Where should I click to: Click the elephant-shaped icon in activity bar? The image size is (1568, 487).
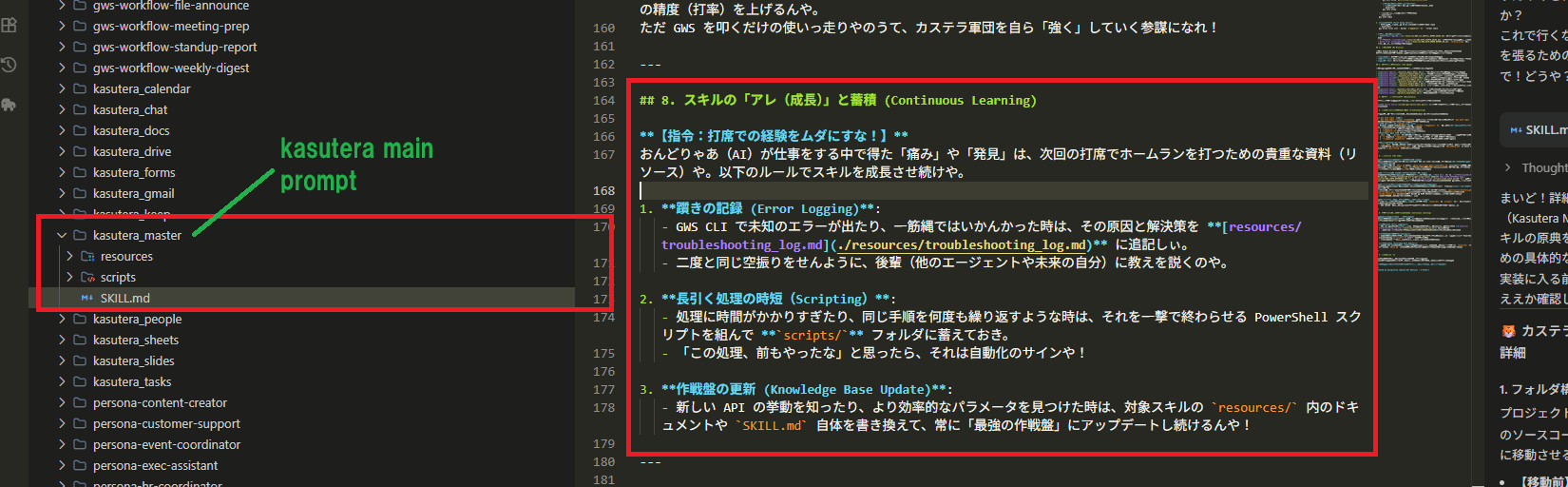10,105
